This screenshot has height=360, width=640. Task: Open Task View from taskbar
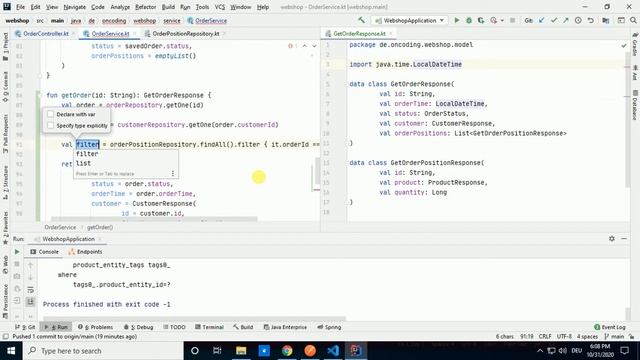click(x=217, y=351)
